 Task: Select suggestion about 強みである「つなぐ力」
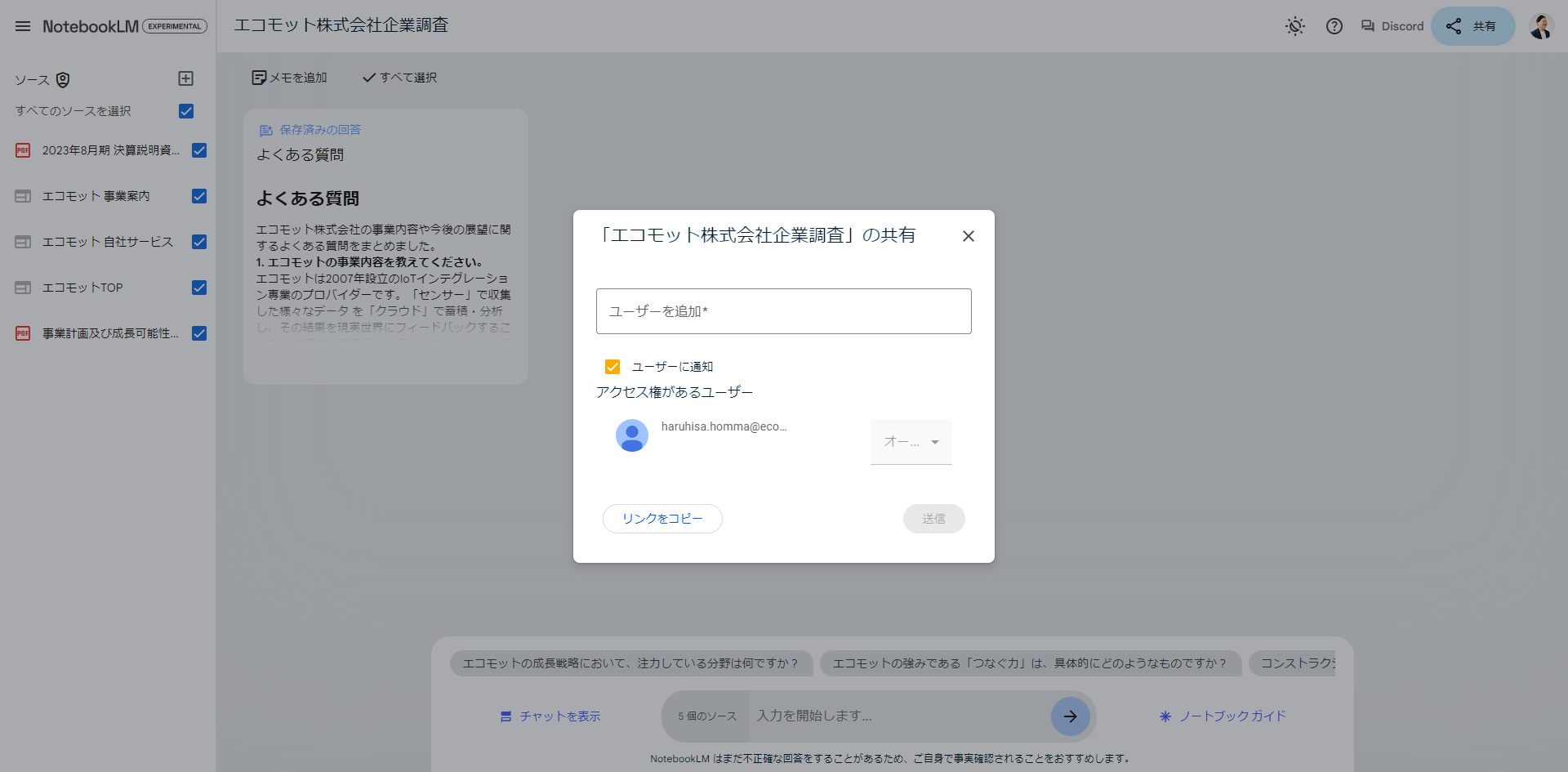click(1031, 663)
